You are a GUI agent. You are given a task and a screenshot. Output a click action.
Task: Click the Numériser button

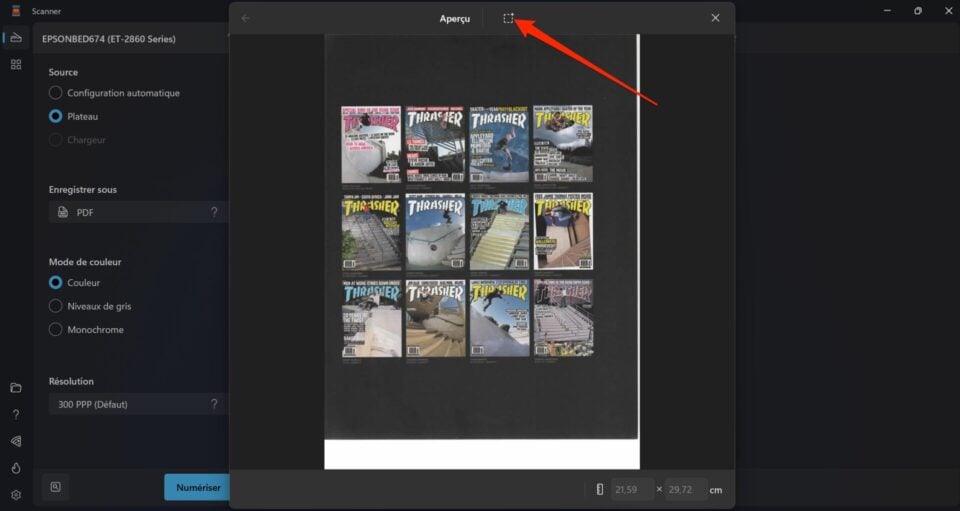tap(198, 487)
